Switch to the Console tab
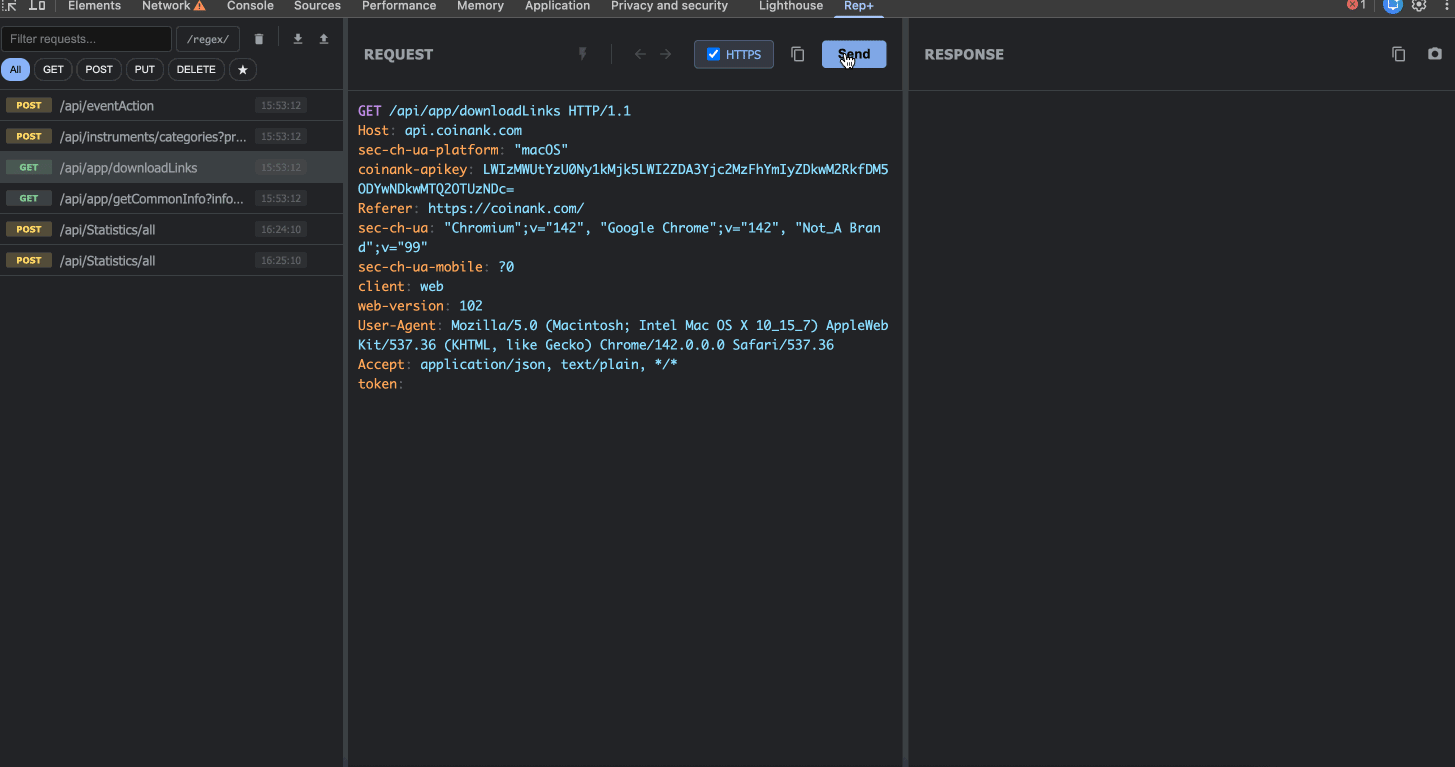Screen dimensions: 1455x767 [250, 6]
